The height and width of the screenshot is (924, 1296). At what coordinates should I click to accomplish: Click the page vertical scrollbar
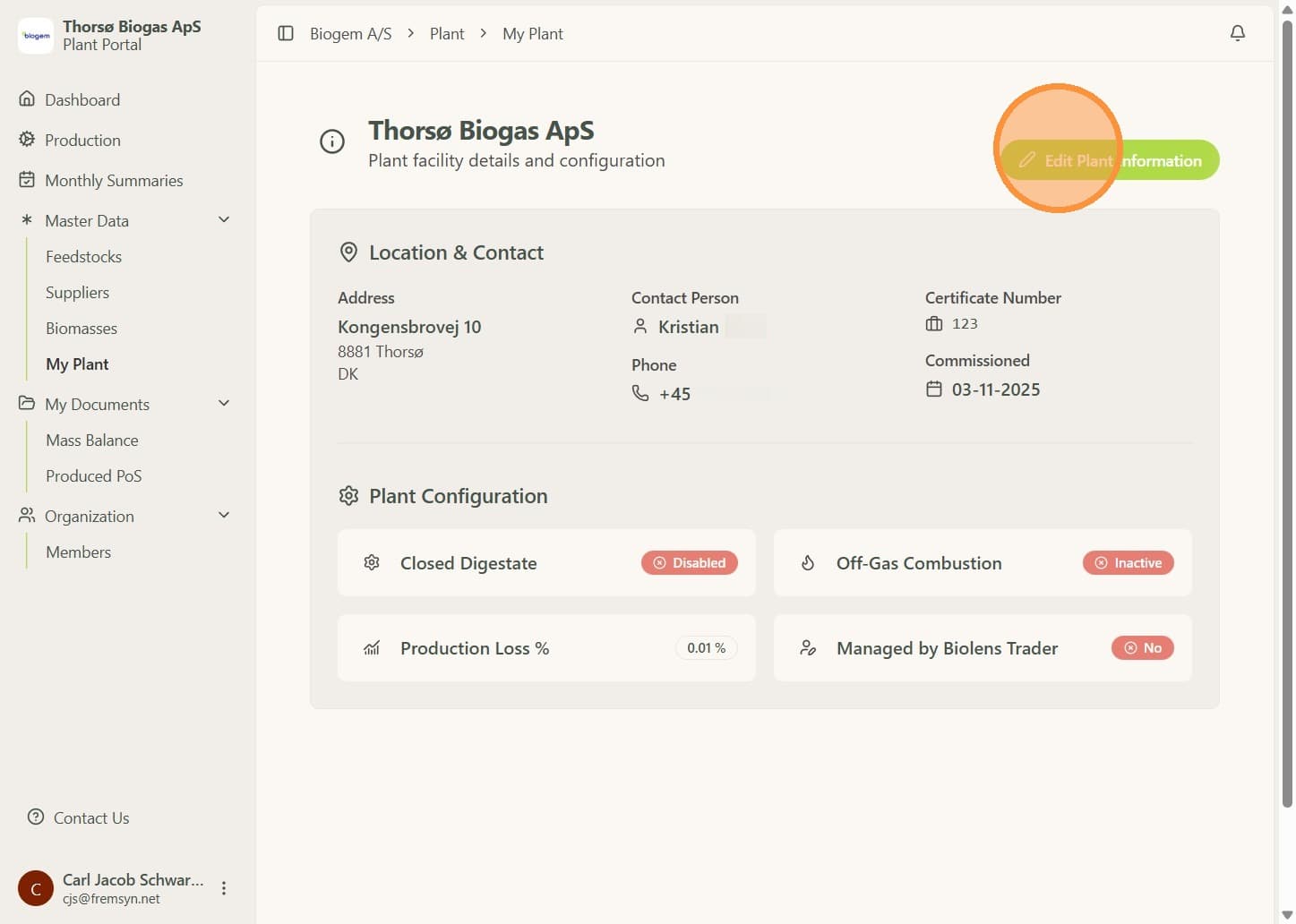pos(1287,412)
